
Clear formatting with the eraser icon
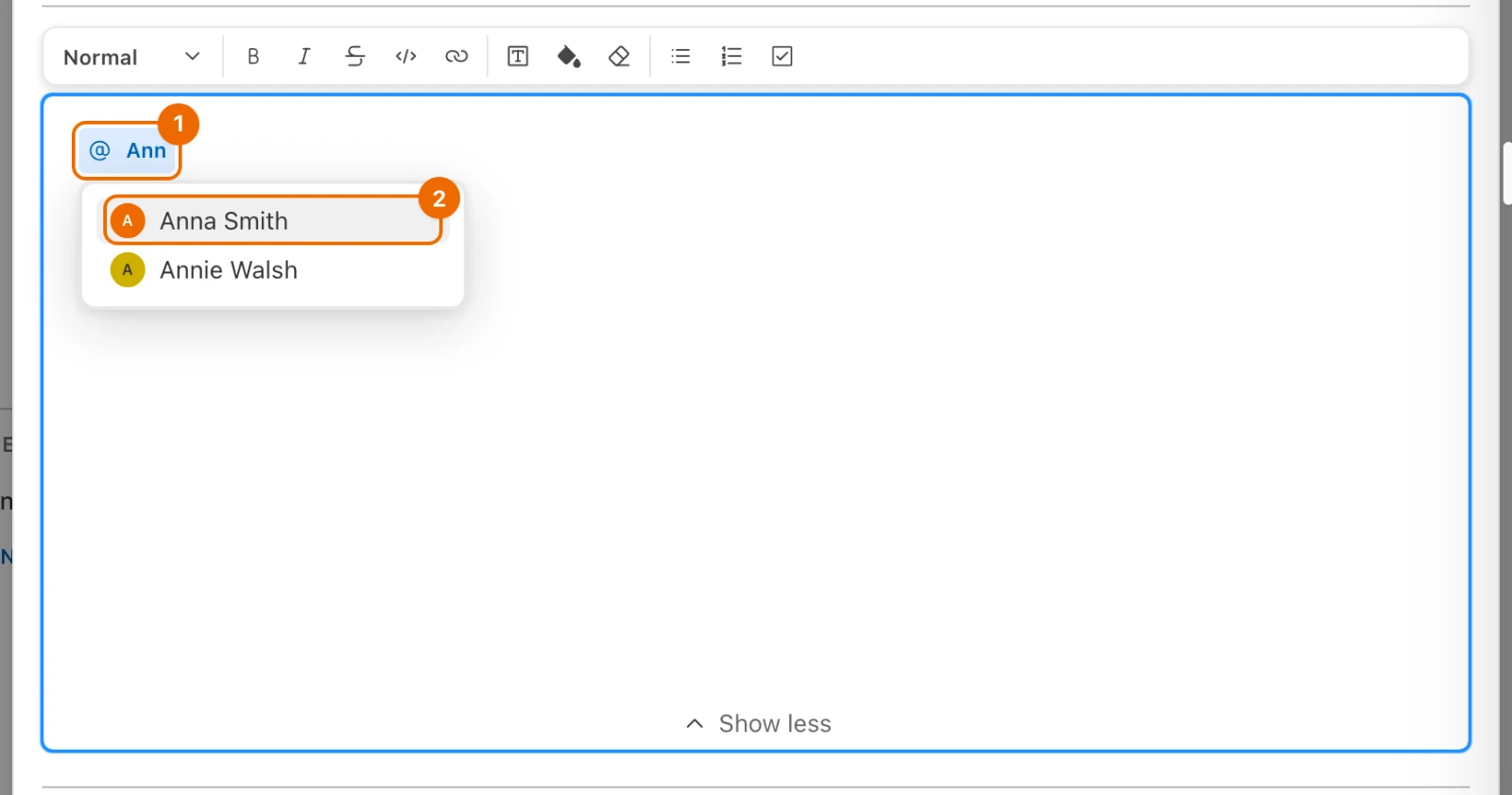(619, 57)
